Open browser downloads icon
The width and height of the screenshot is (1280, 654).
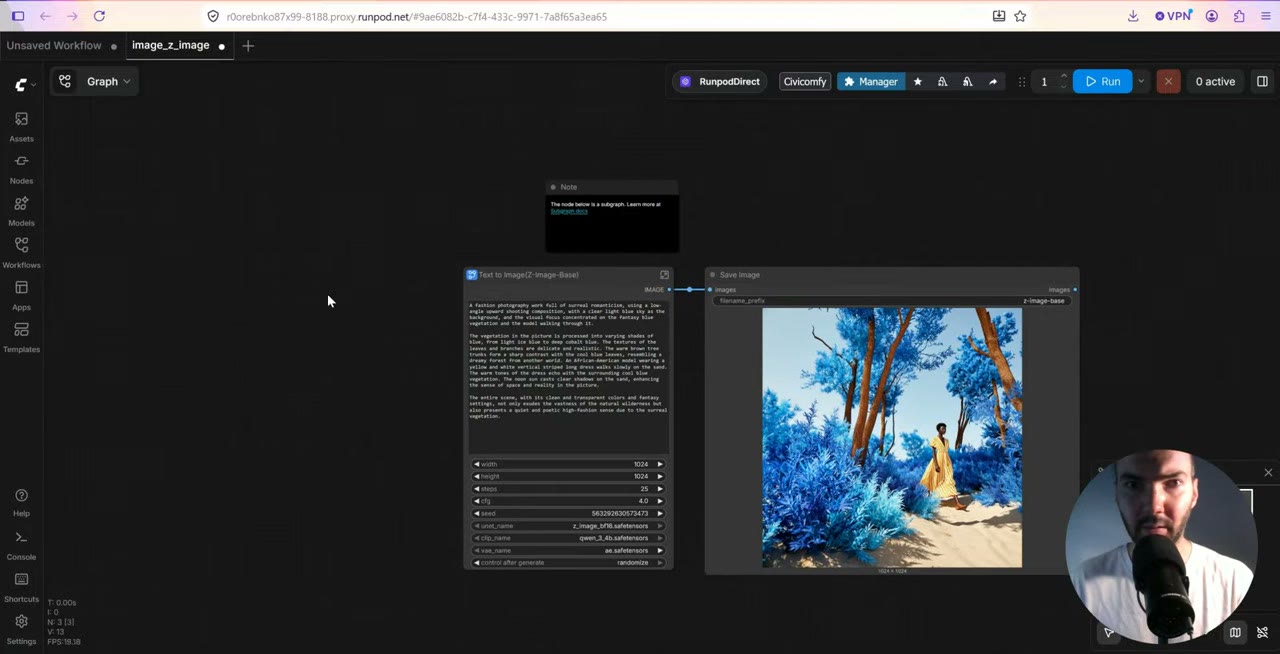click(1132, 16)
